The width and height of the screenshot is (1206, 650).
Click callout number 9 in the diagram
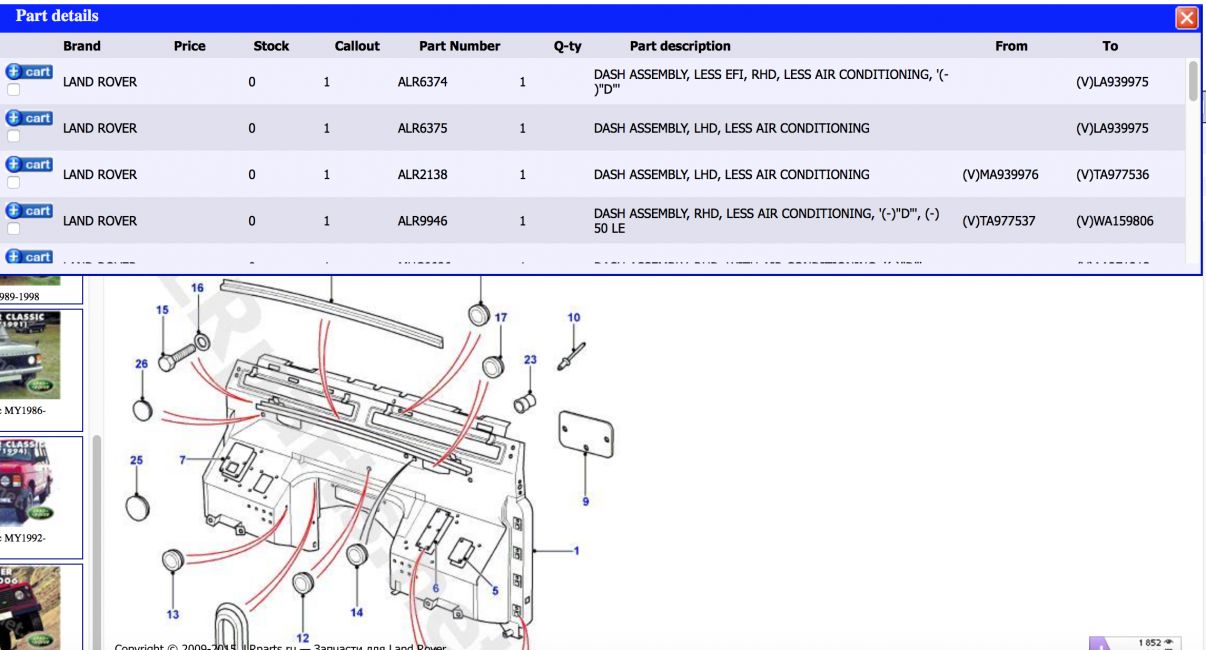pyautogui.click(x=586, y=501)
